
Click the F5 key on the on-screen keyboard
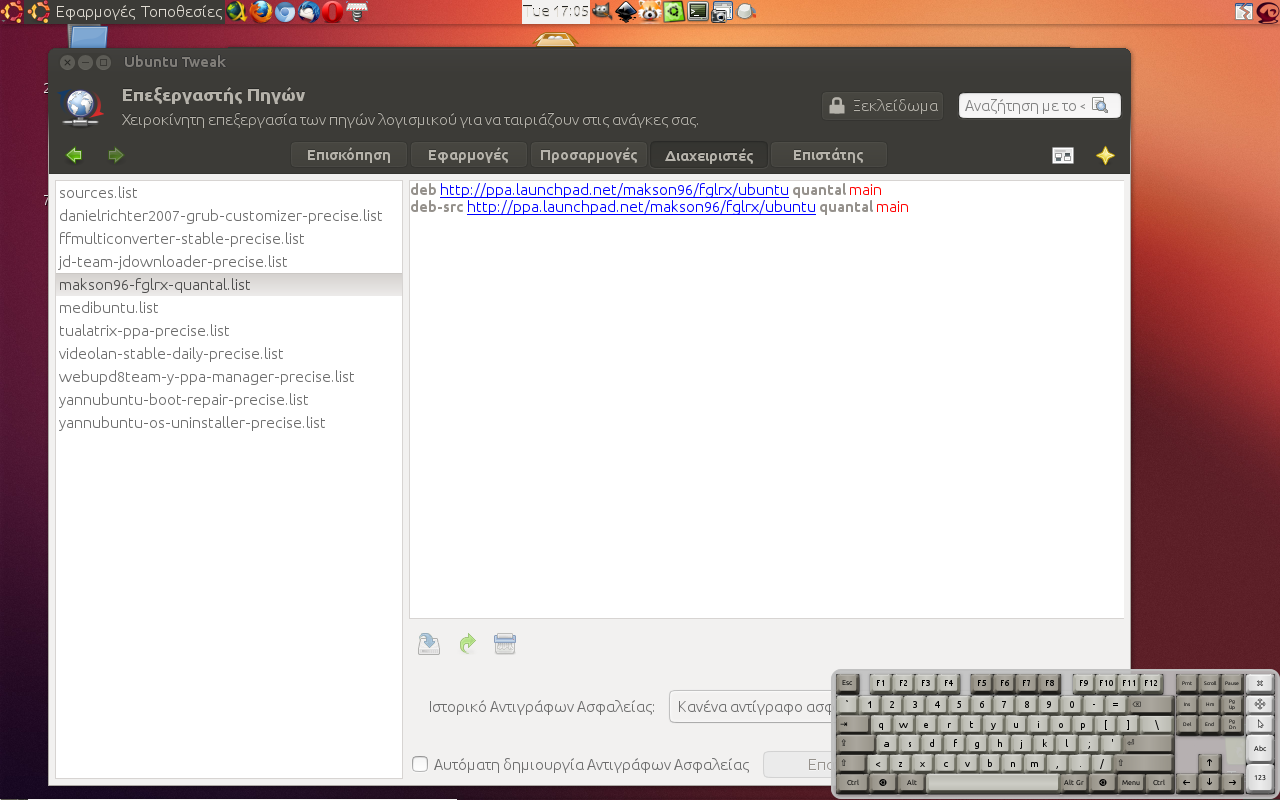tap(982, 683)
